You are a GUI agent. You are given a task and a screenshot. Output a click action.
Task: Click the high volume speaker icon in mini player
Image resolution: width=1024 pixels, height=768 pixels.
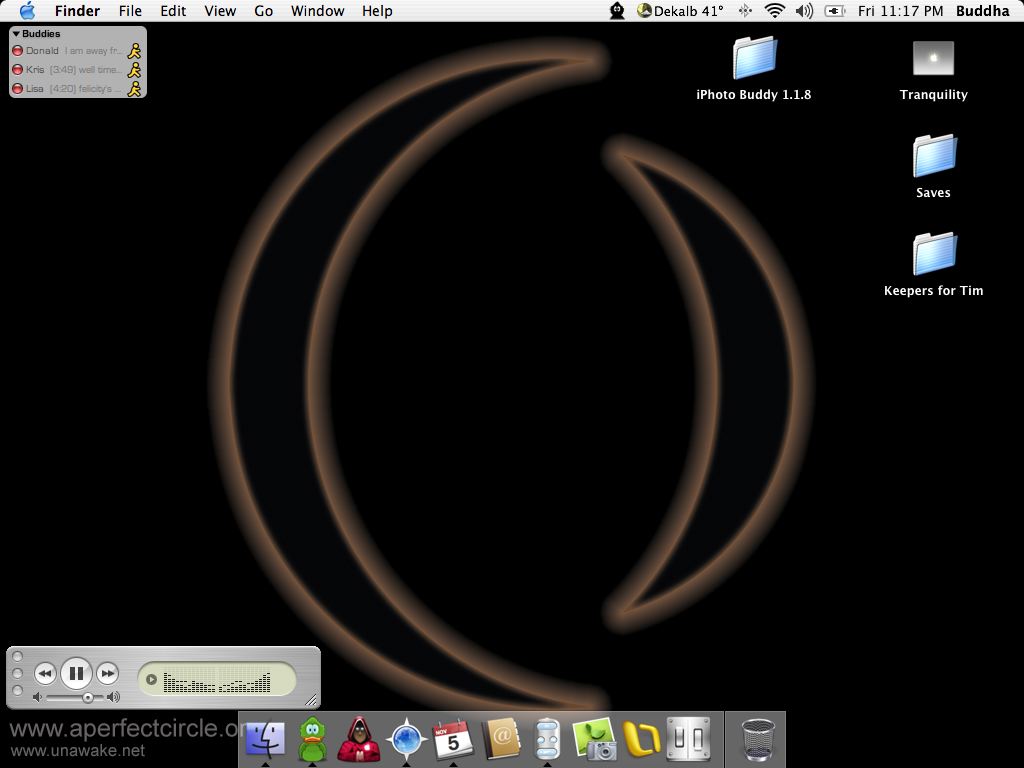click(114, 697)
